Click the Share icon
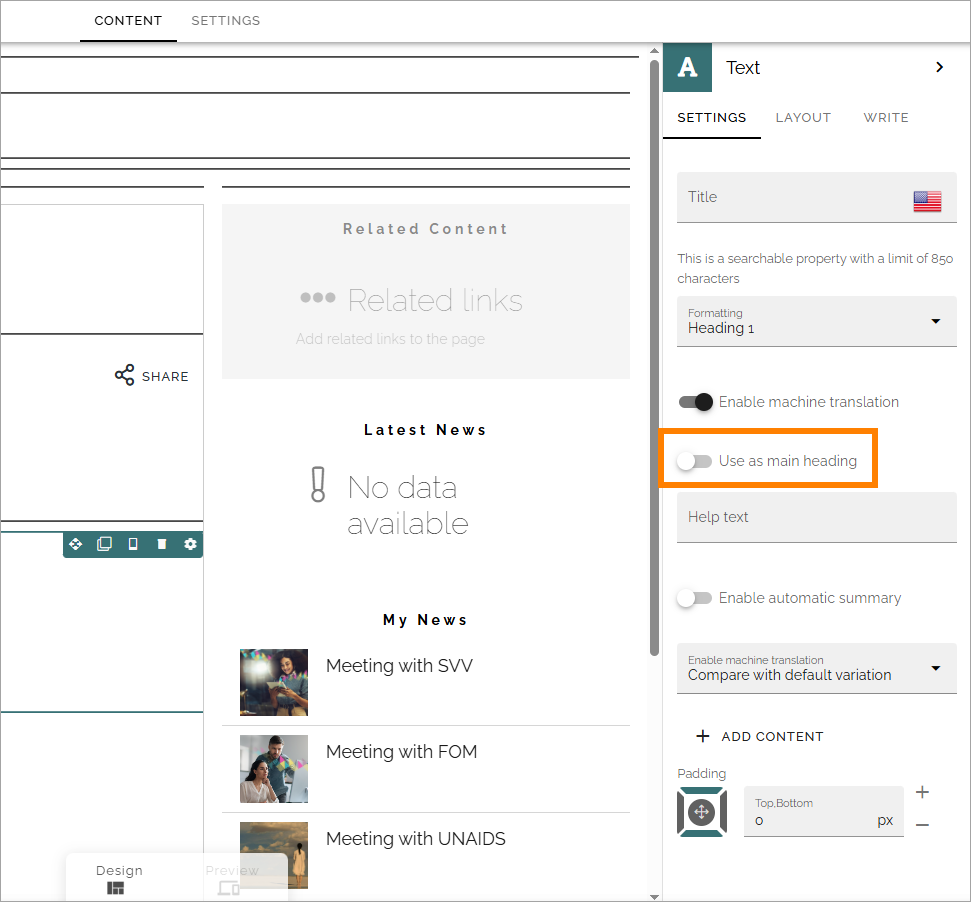 124,375
